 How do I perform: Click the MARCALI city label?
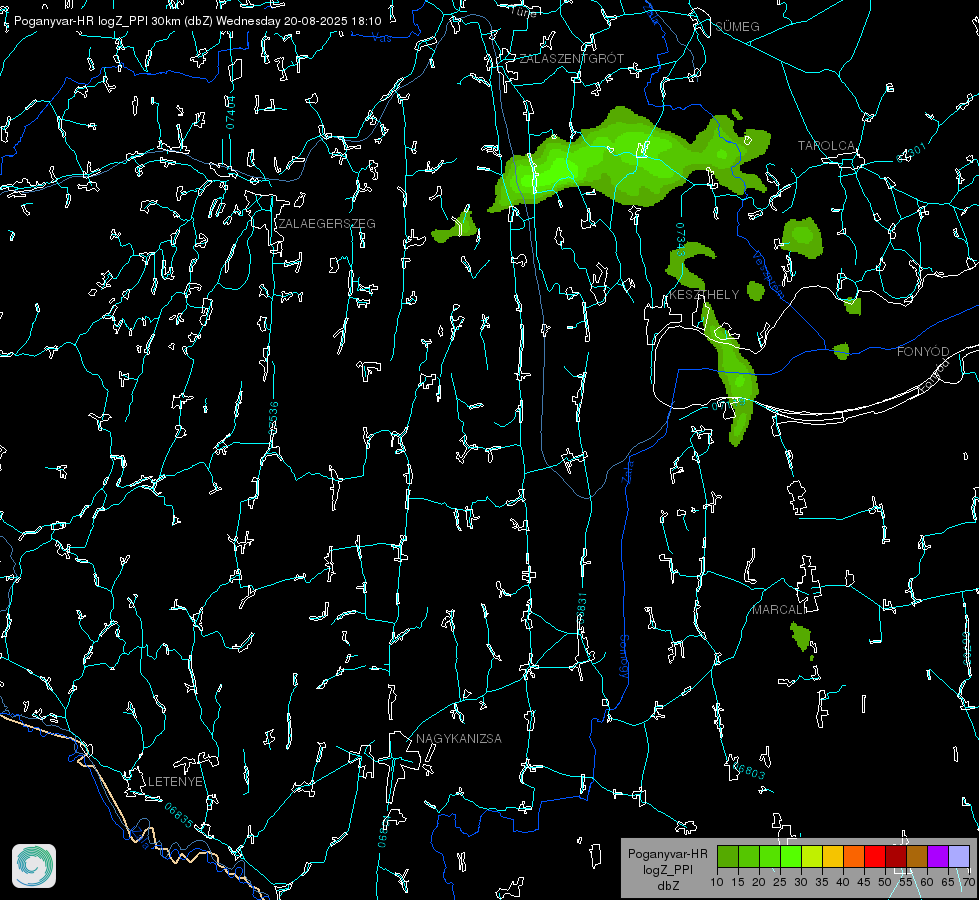click(779, 610)
